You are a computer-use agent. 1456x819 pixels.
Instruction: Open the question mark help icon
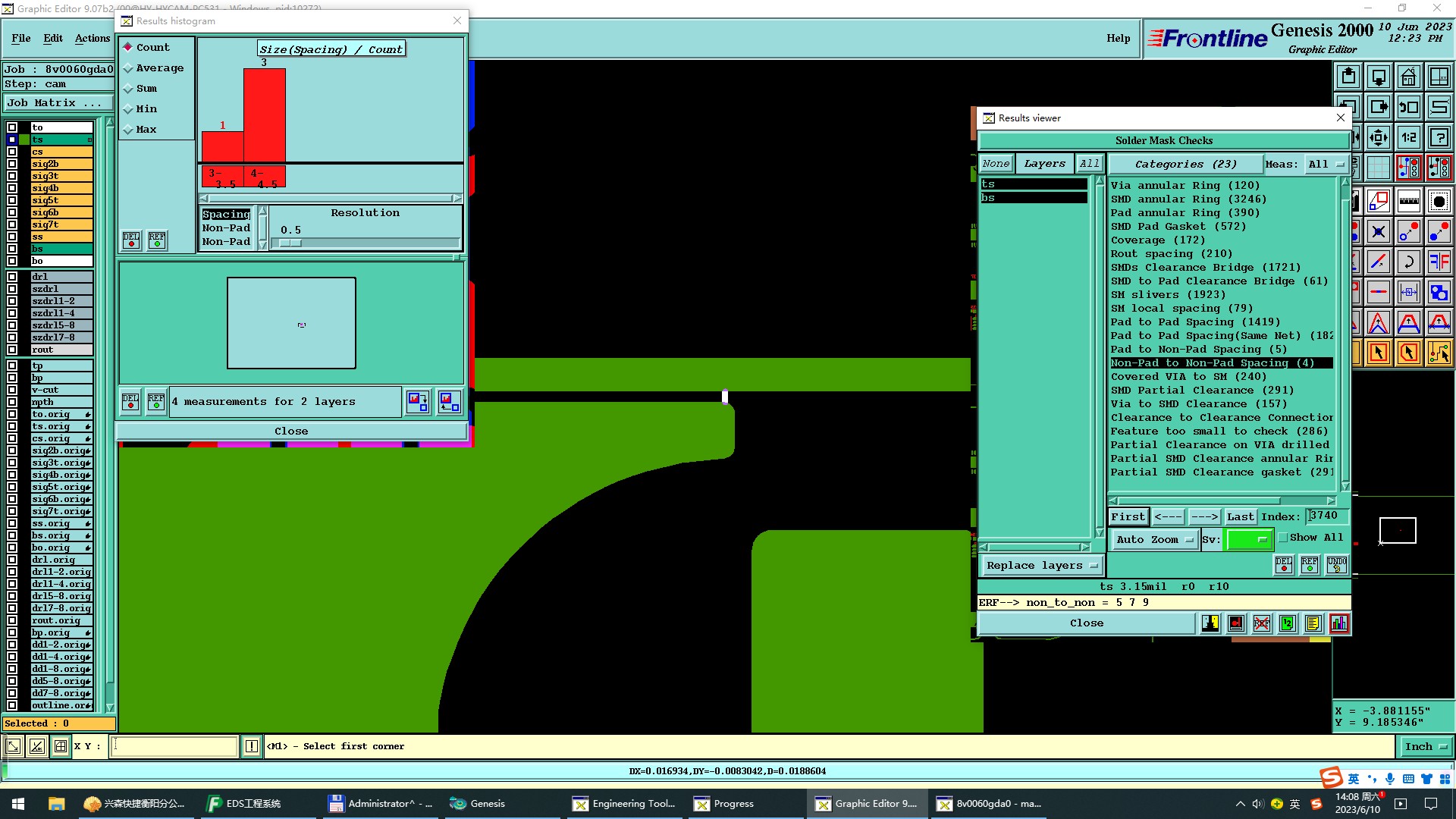[1439, 137]
